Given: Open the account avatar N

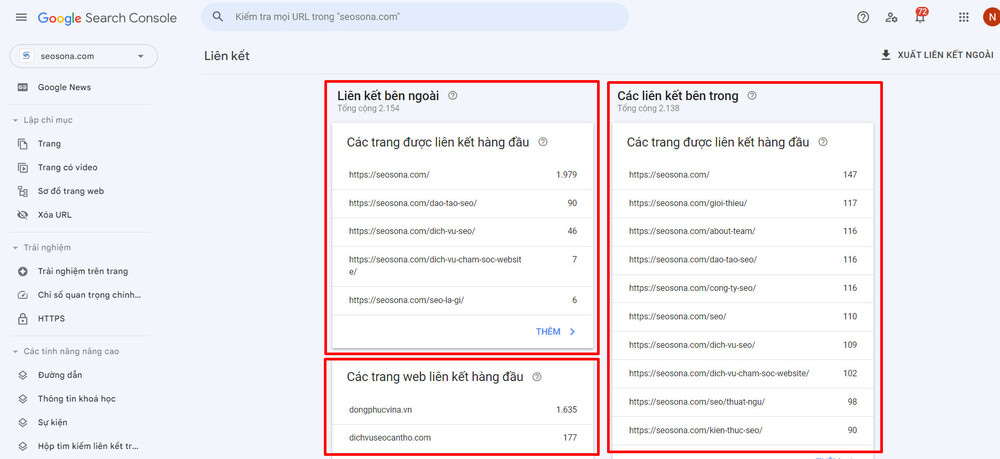Looking at the screenshot, I should 990,17.
